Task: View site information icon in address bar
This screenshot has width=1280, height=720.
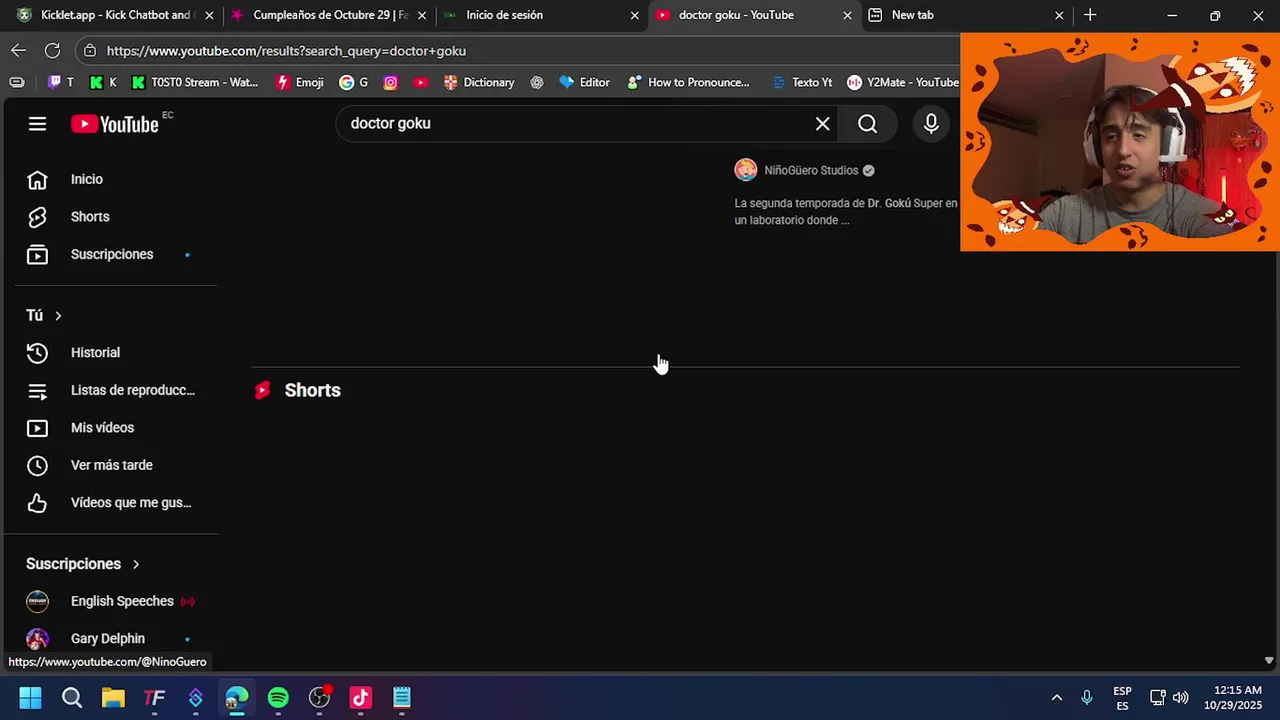Action: 90,50
